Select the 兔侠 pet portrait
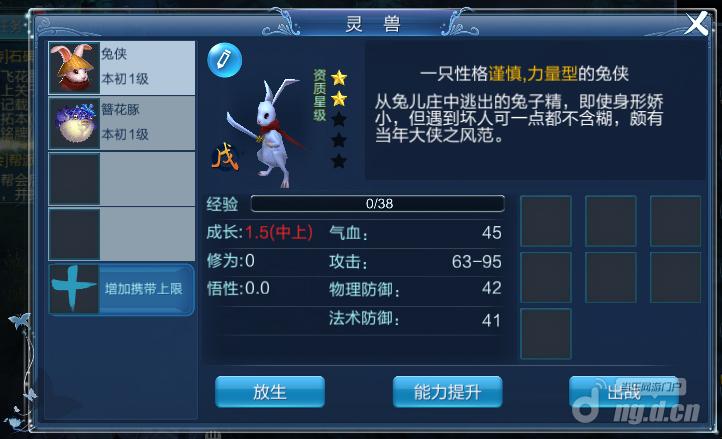The image size is (722, 439). 74,68
